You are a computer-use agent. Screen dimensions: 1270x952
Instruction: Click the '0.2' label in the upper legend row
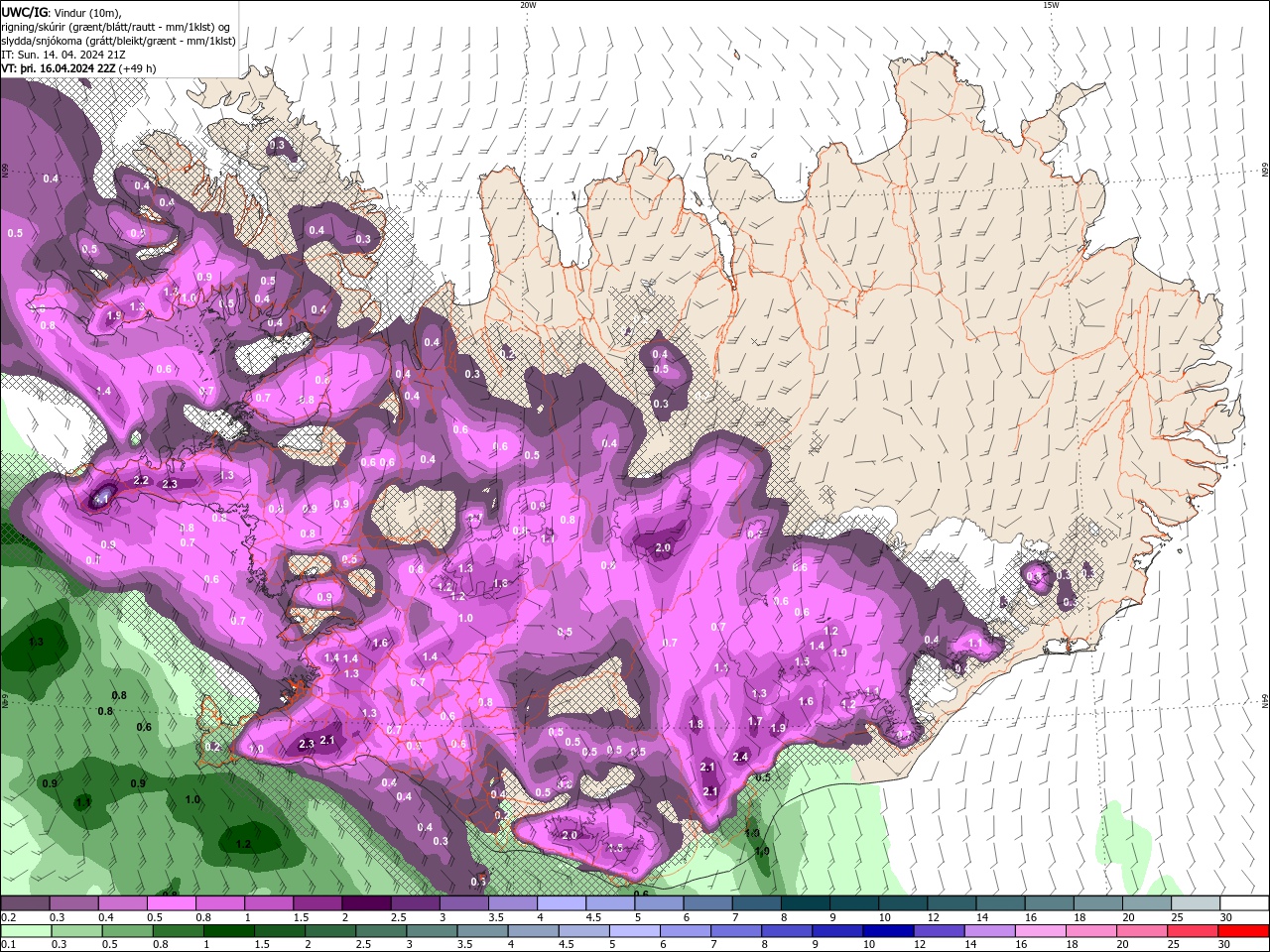[x=8, y=917]
